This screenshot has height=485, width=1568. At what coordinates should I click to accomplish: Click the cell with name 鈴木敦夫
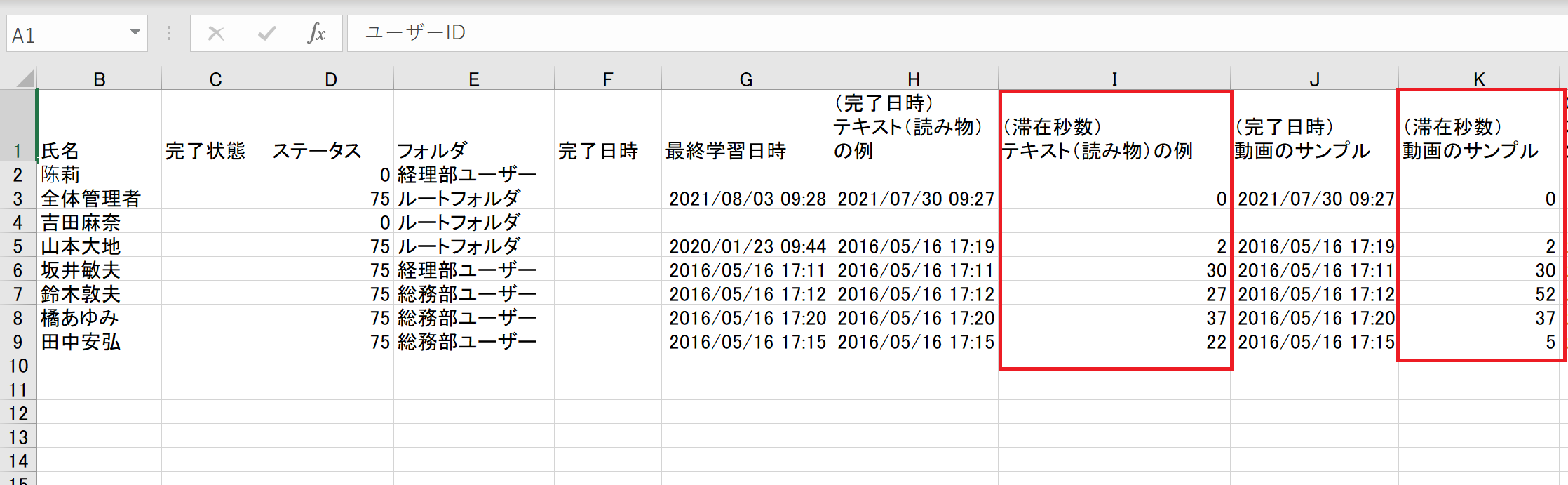pos(100,293)
